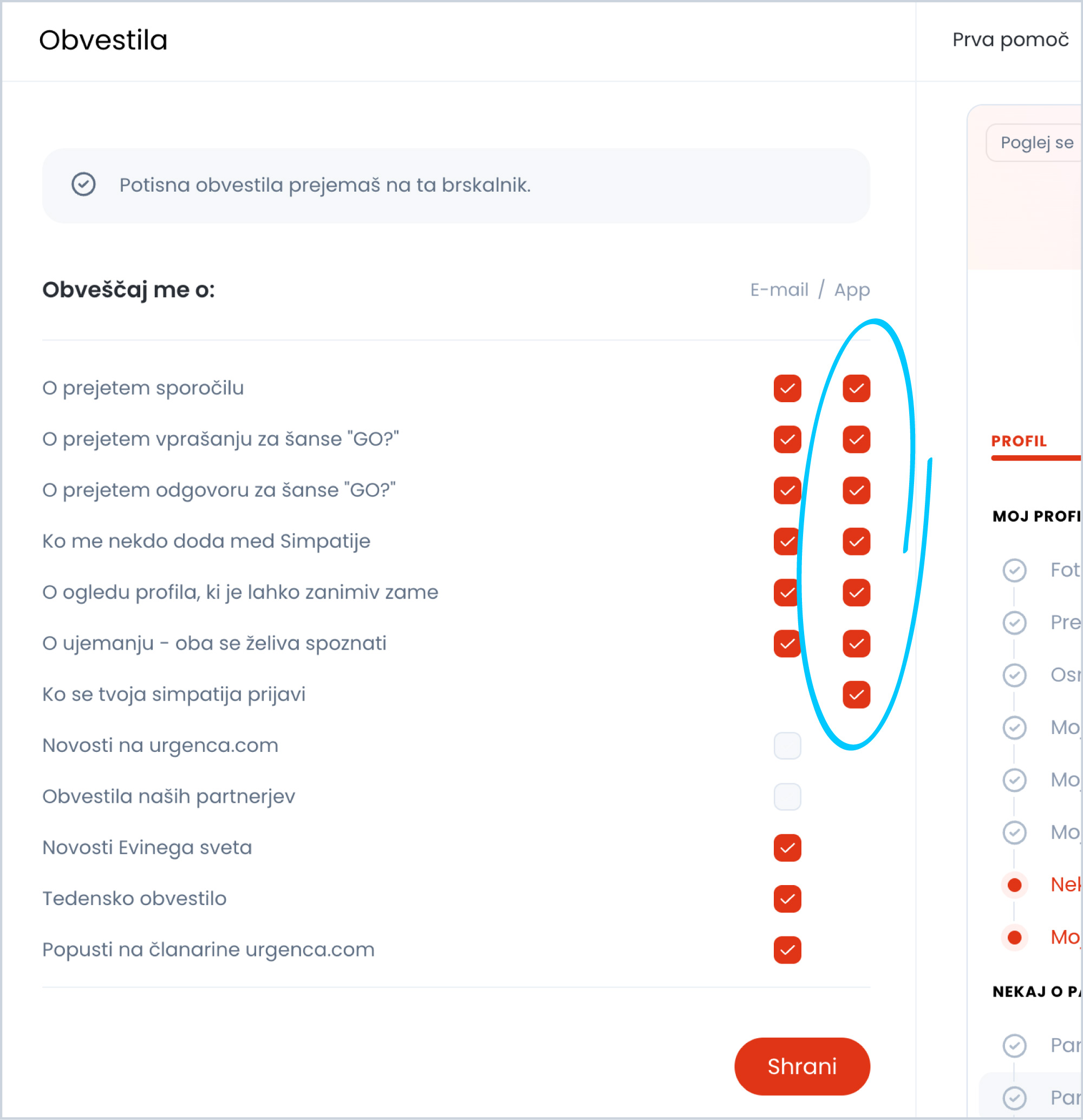1083x1120 pixels.
Task: Open Prva pomoč in the header
Action: 1010,40
